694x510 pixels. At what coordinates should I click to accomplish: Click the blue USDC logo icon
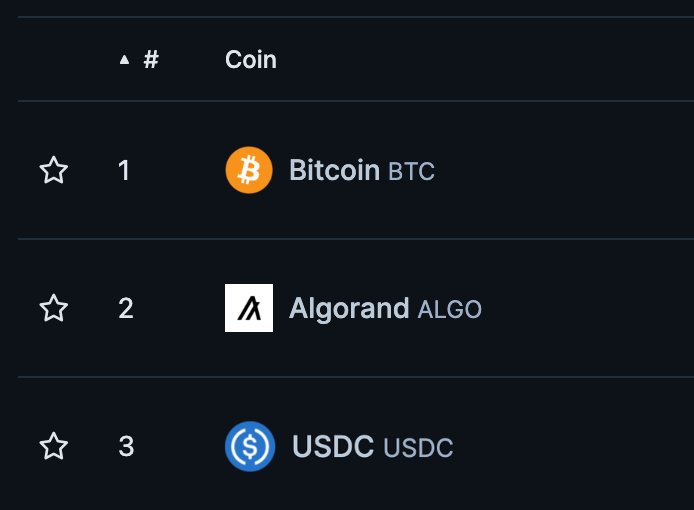tap(249, 446)
